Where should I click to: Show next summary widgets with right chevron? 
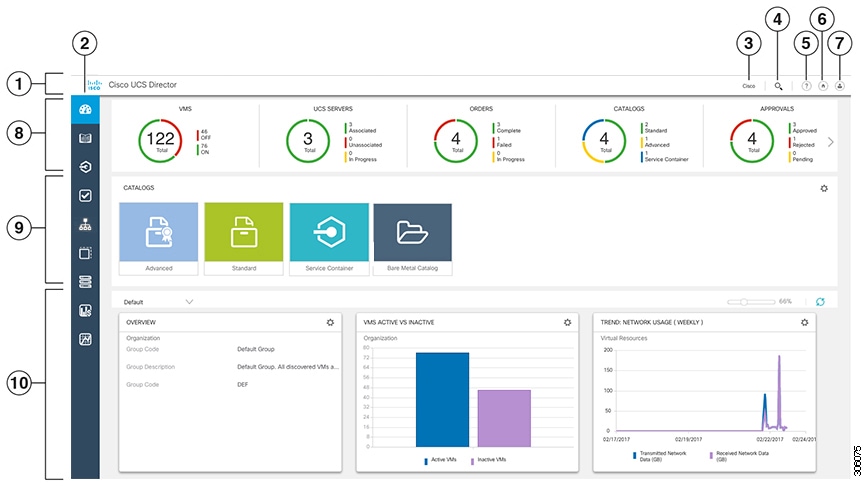click(x=831, y=142)
